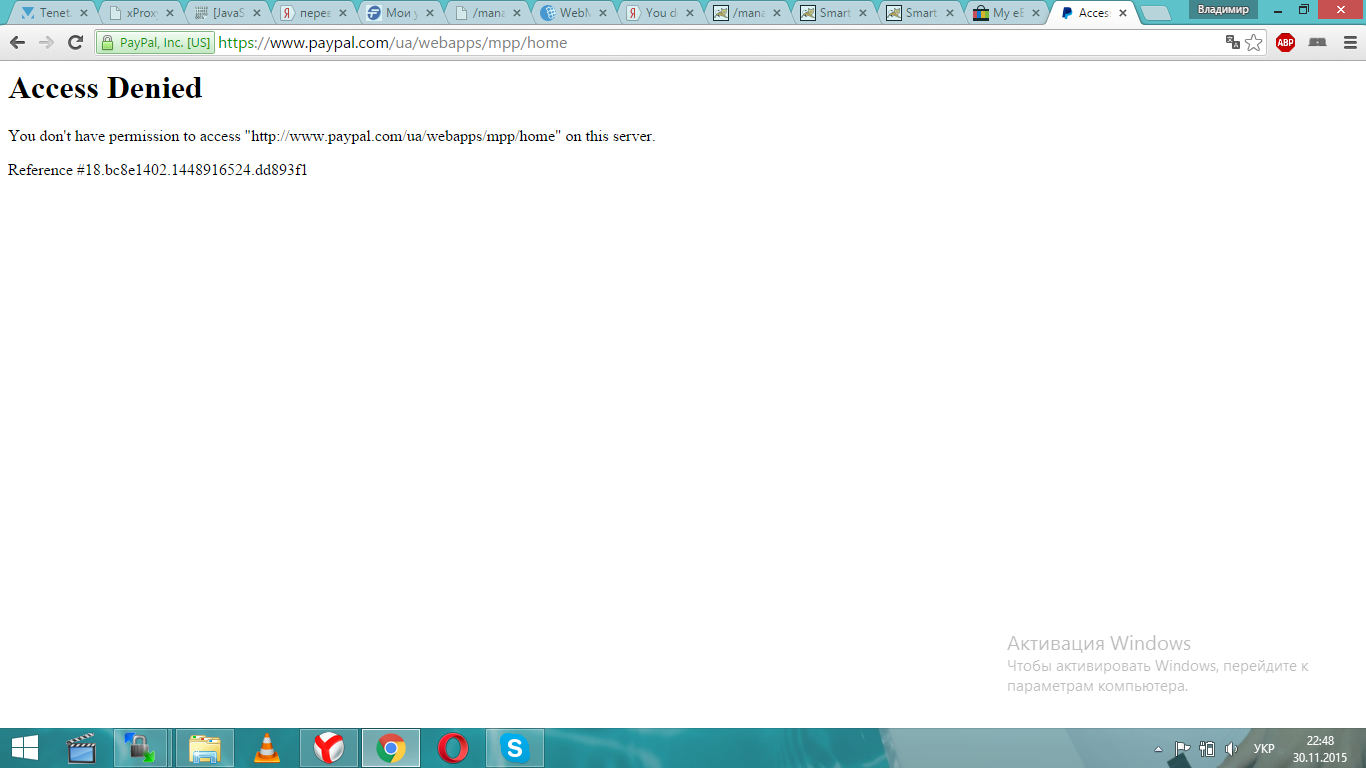Click the Access Denied heading
1366x768 pixels.
point(105,88)
